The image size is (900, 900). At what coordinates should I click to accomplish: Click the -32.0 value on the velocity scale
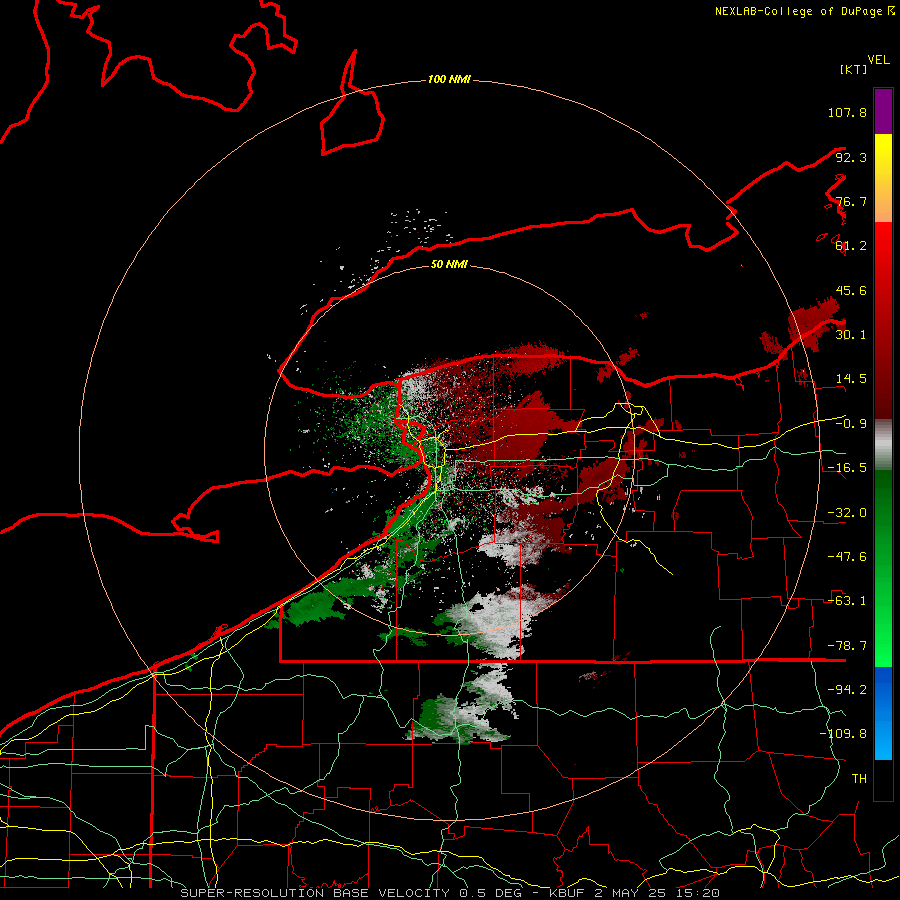847,513
